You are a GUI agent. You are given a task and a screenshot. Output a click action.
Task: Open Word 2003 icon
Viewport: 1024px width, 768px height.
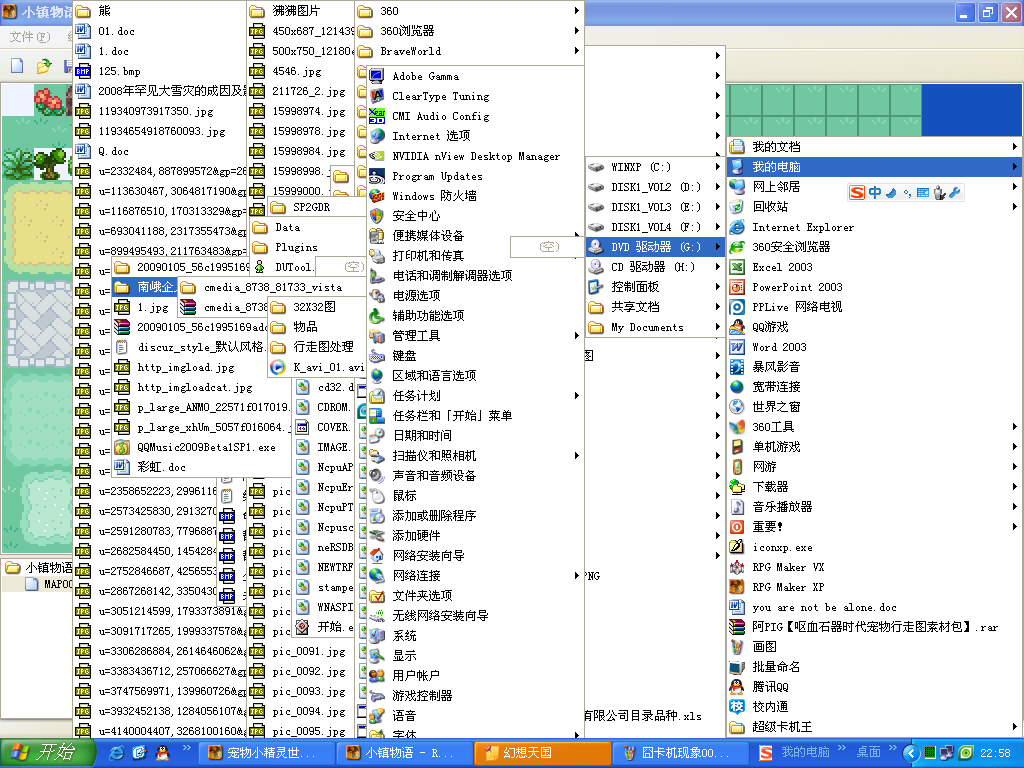[737, 347]
